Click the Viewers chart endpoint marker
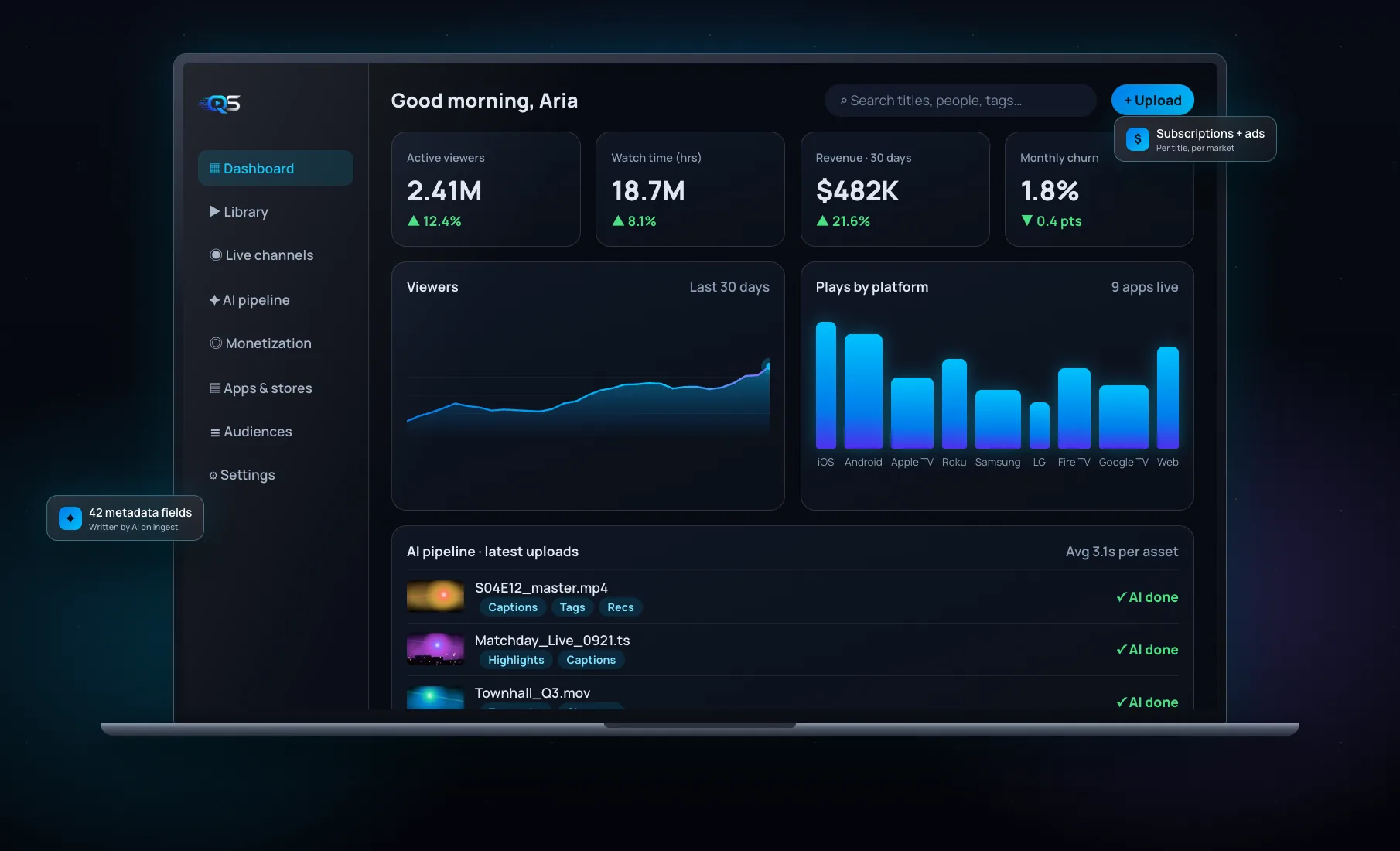Viewport: 1400px width, 851px height. [767, 364]
